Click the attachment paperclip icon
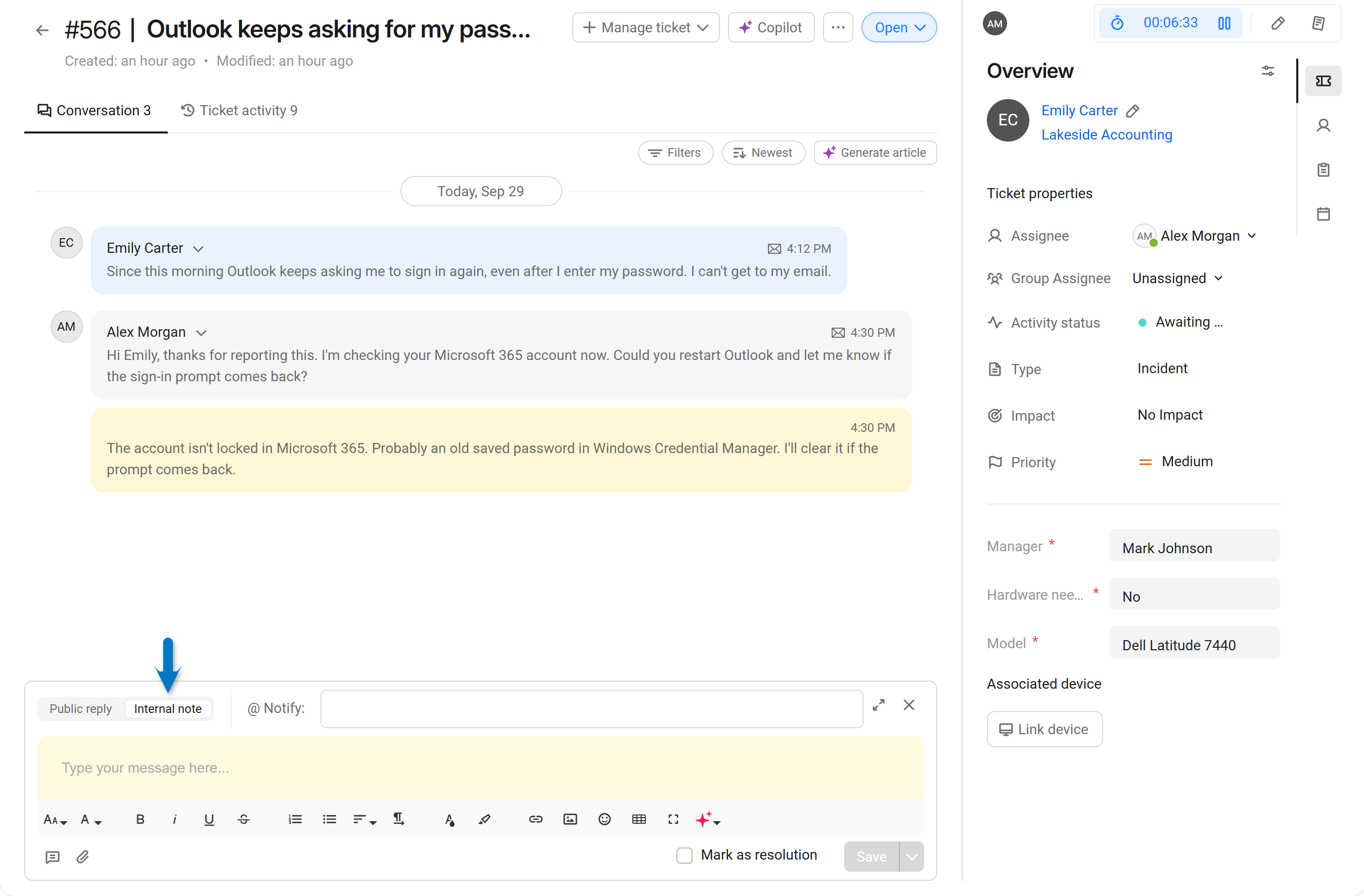 coord(82,857)
